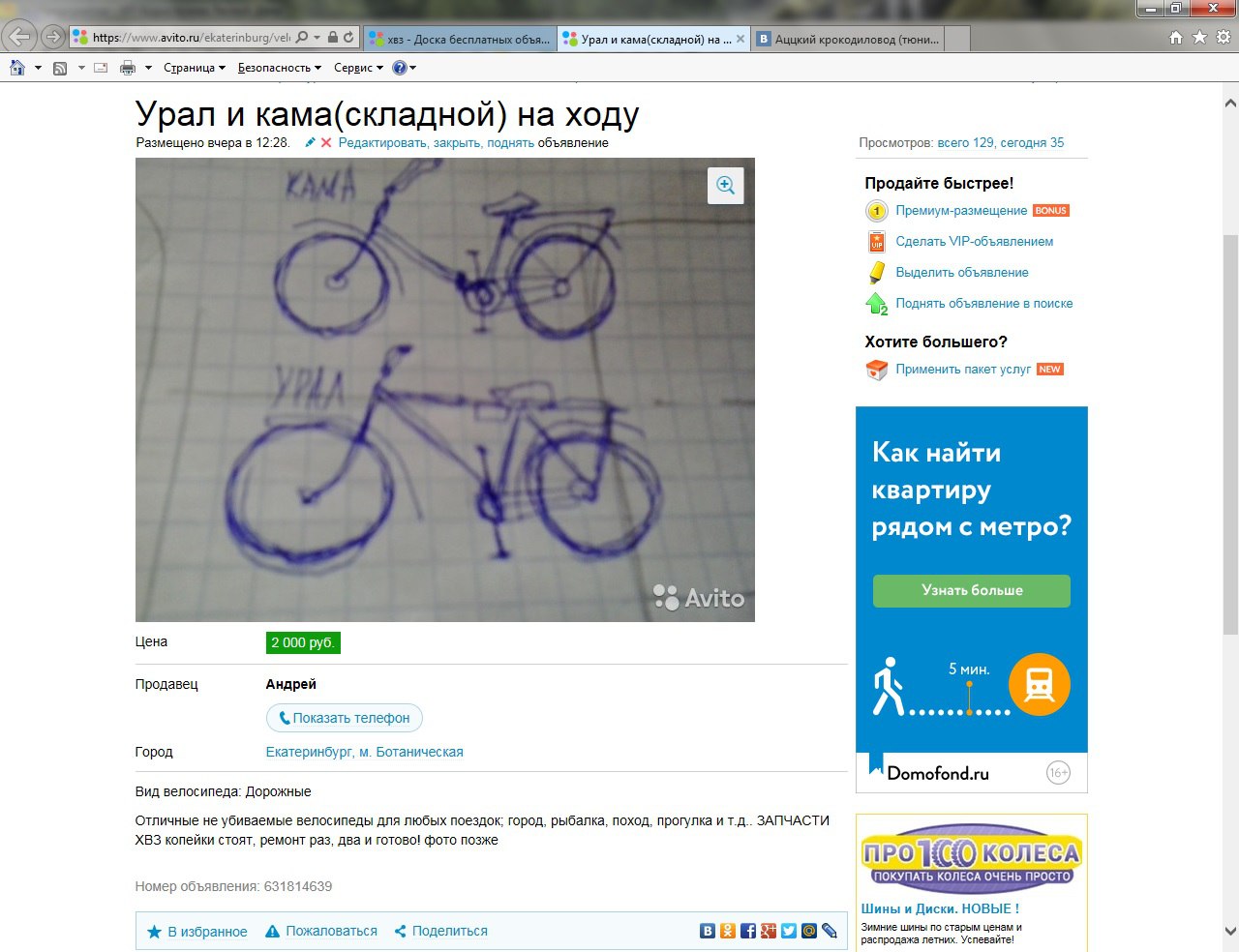Screen dimensions: 1239x952
Task: Open the Страница dropdown menu
Action: tap(194, 68)
